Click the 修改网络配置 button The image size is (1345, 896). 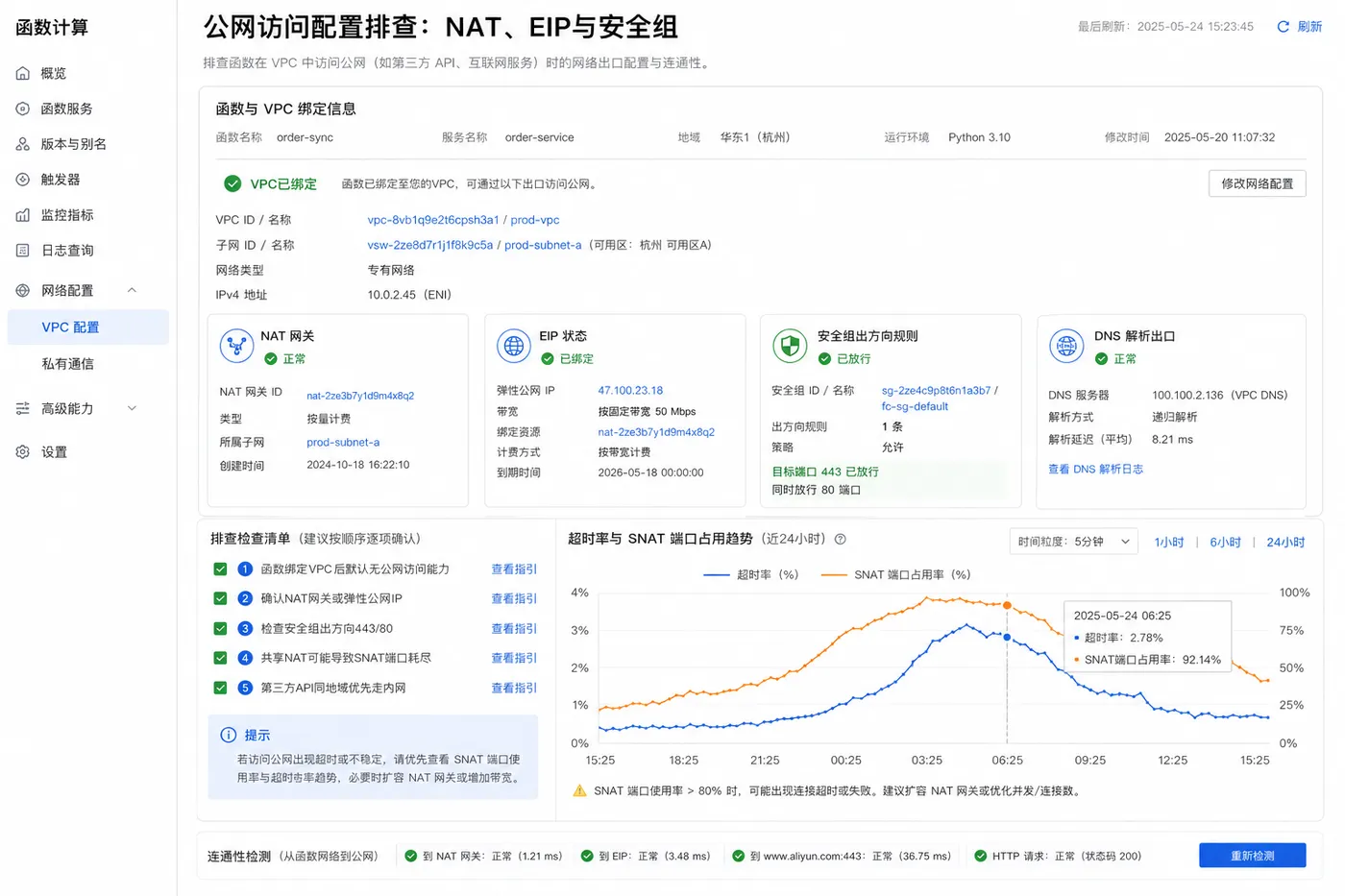pos(1257,183)
